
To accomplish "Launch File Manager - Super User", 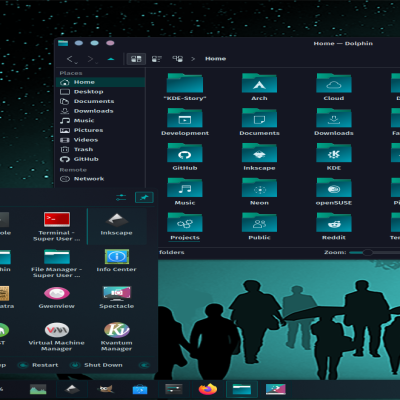I will 57,263.
